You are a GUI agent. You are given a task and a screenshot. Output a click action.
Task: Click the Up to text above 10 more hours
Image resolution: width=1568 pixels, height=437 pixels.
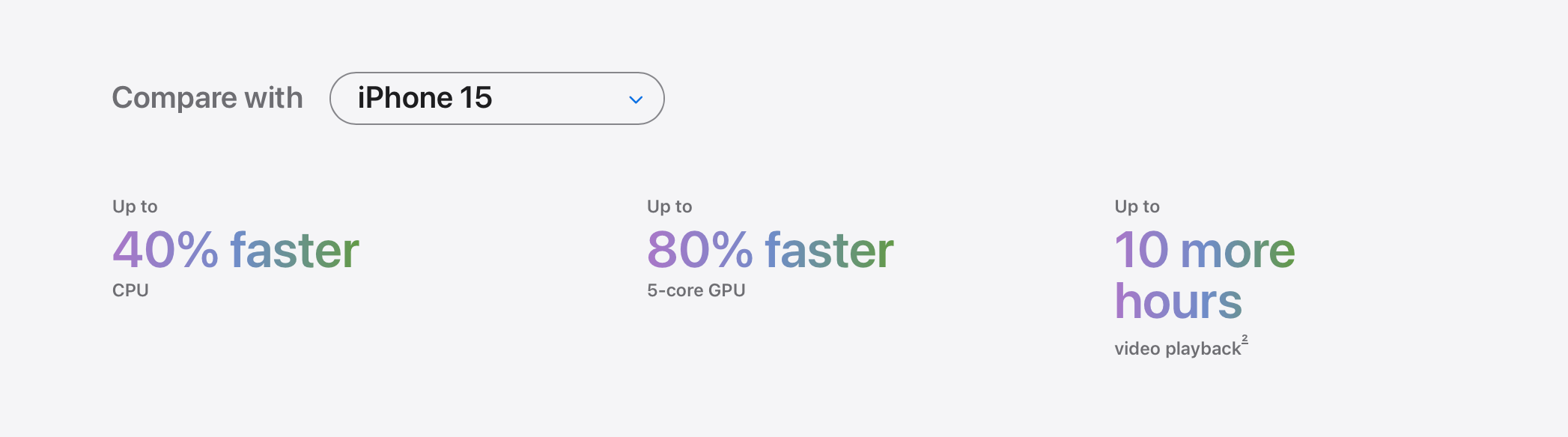pos(1137,207)
